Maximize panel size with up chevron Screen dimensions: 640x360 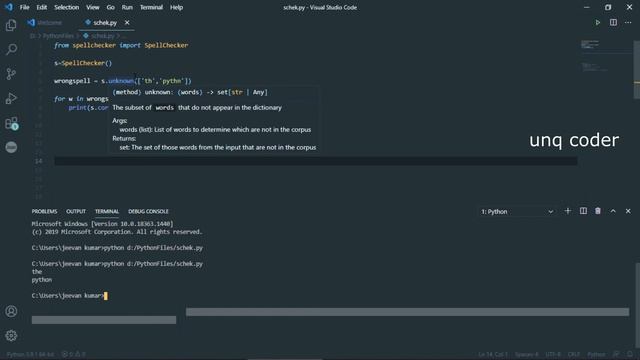pyautogui.click(x=613, y=211)
